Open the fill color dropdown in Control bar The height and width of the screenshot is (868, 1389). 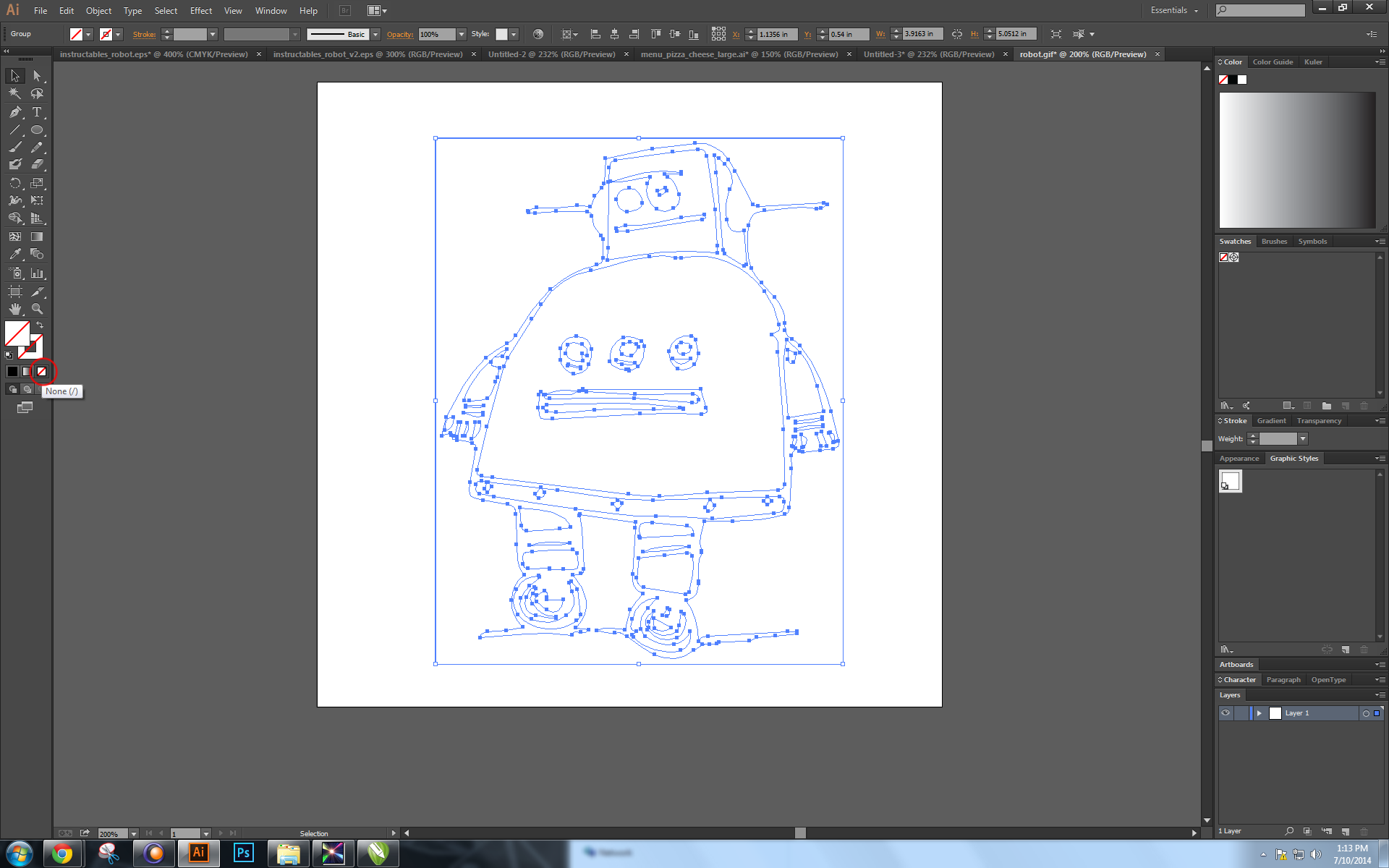pyautogui.click(x=88, y=34)
